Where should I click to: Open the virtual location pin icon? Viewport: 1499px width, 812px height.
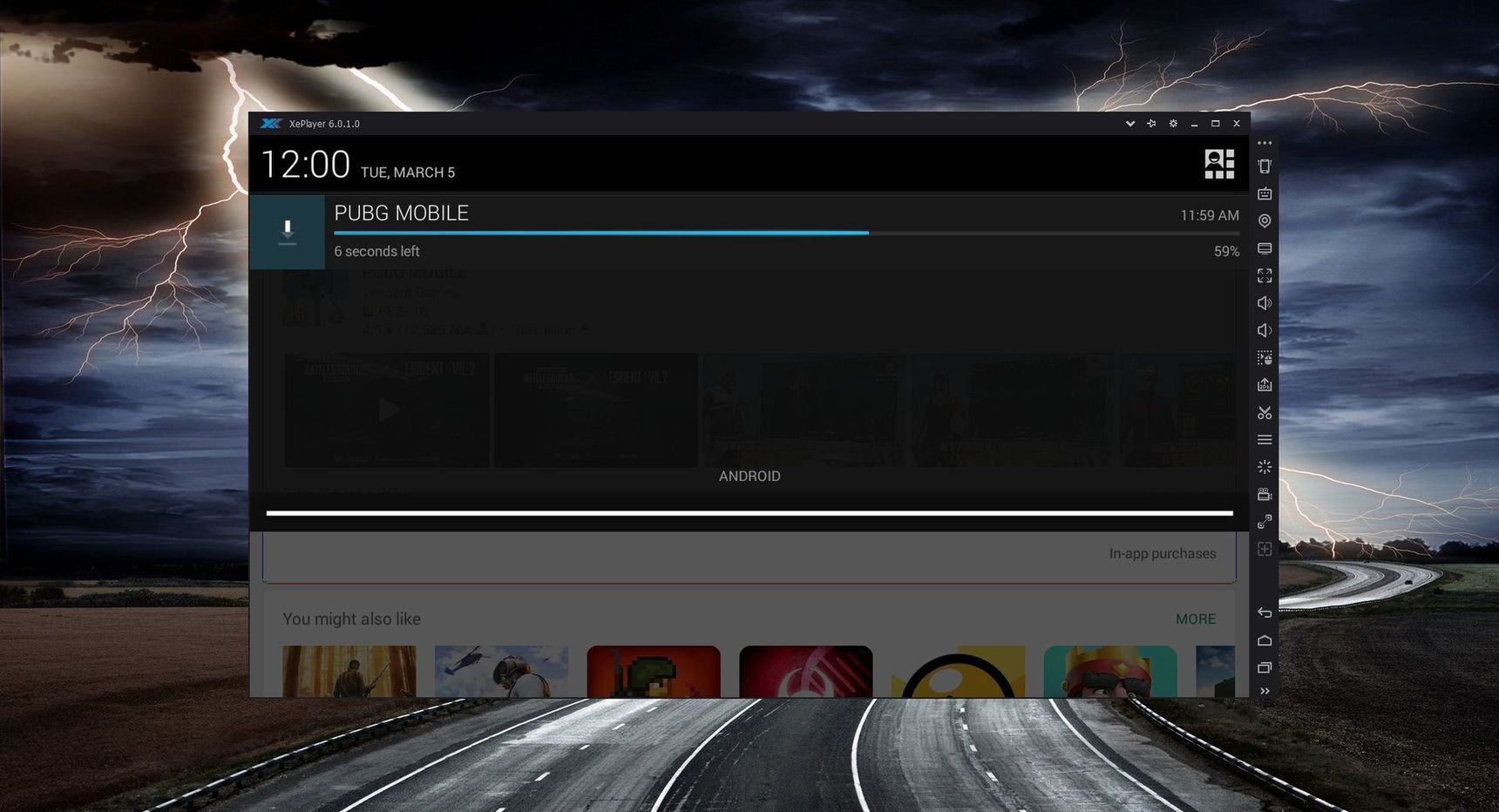coord(1265,221)
